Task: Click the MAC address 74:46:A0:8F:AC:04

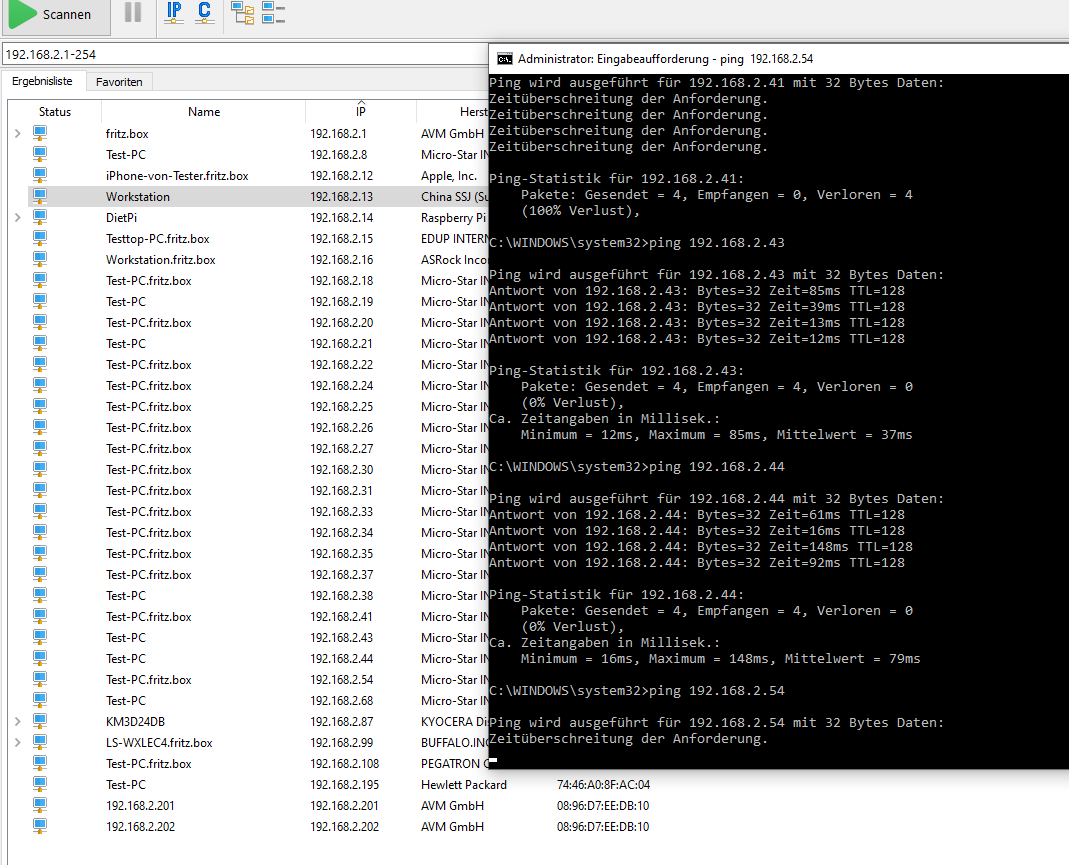Action: [x=603, y=785]
